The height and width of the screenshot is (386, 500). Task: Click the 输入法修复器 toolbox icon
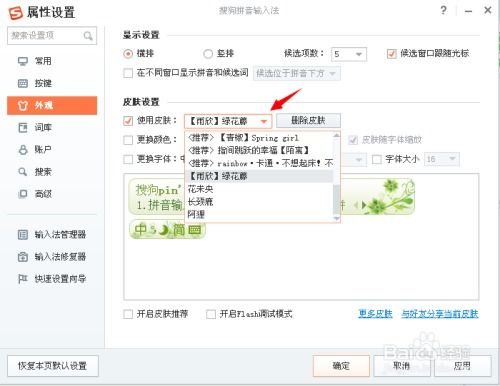point(23,257)
